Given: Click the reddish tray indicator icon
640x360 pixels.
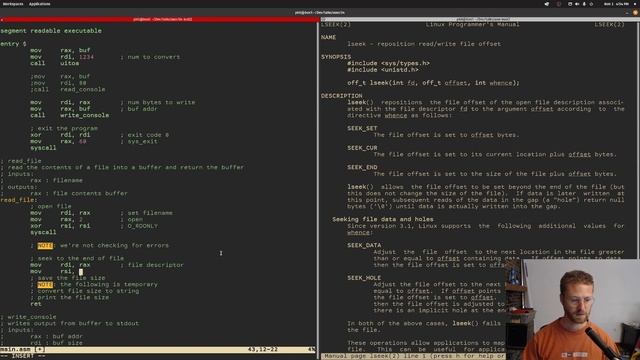Looking at the screenshot, I should (x=559, y=4).
